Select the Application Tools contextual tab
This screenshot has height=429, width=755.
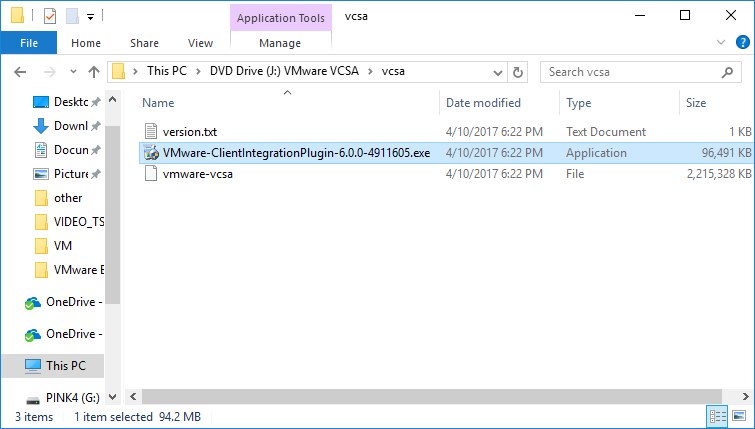pyautogui.click(x=281, y=18)
